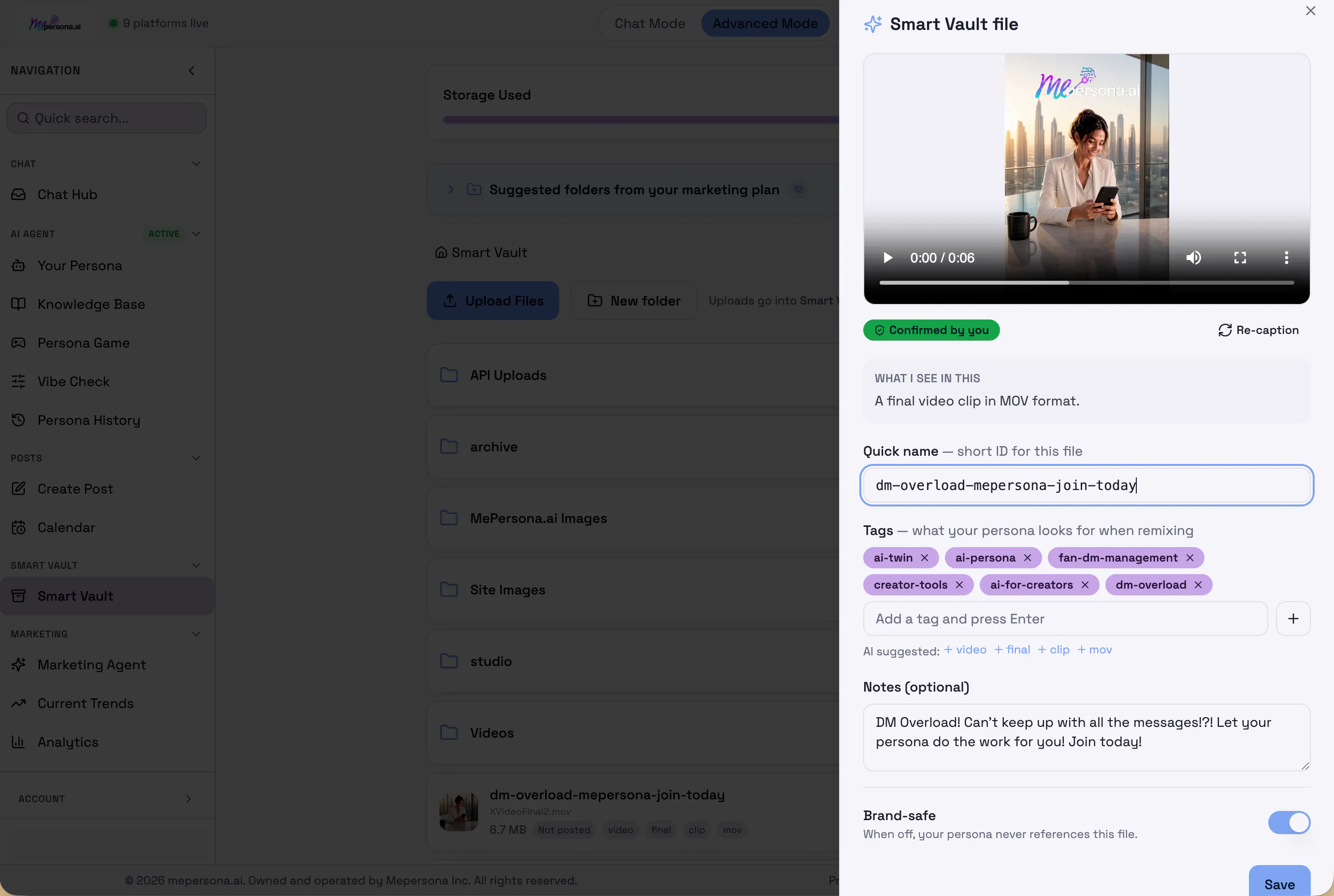Click the MePersona.ai logo

(x=55, y=23)
